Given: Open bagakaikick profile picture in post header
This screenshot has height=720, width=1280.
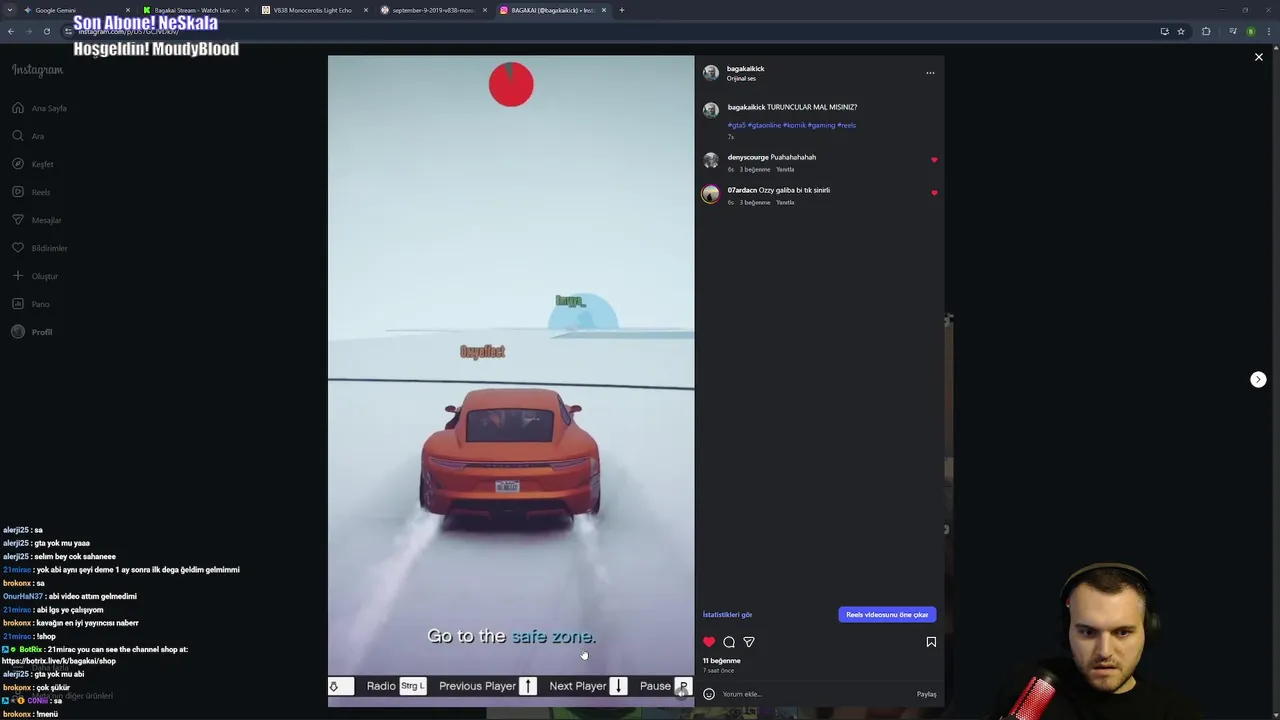Looking at the screenshot, I should pos(711,73).
